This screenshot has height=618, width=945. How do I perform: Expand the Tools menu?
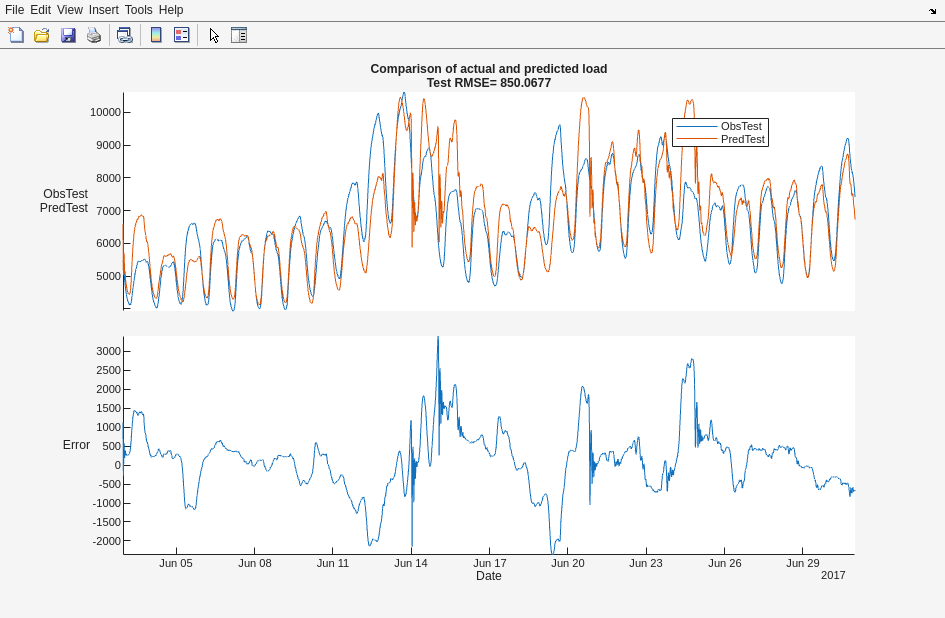point(139,10)
